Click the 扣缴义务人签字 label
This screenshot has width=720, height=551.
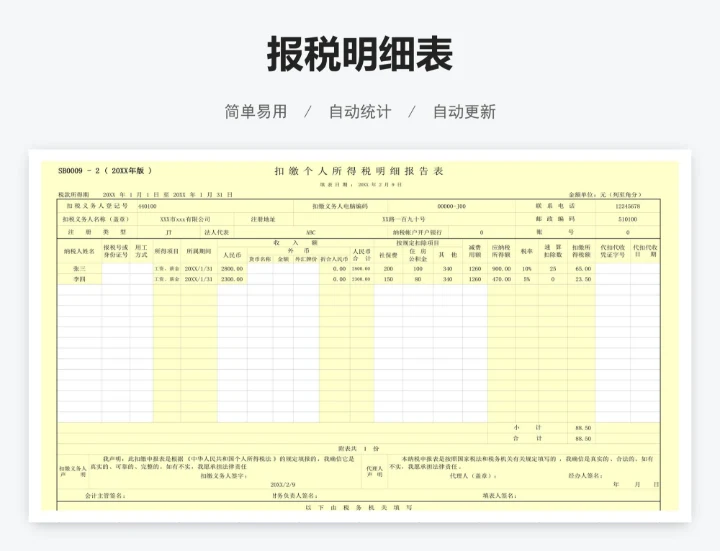click(x=224, y=476)
